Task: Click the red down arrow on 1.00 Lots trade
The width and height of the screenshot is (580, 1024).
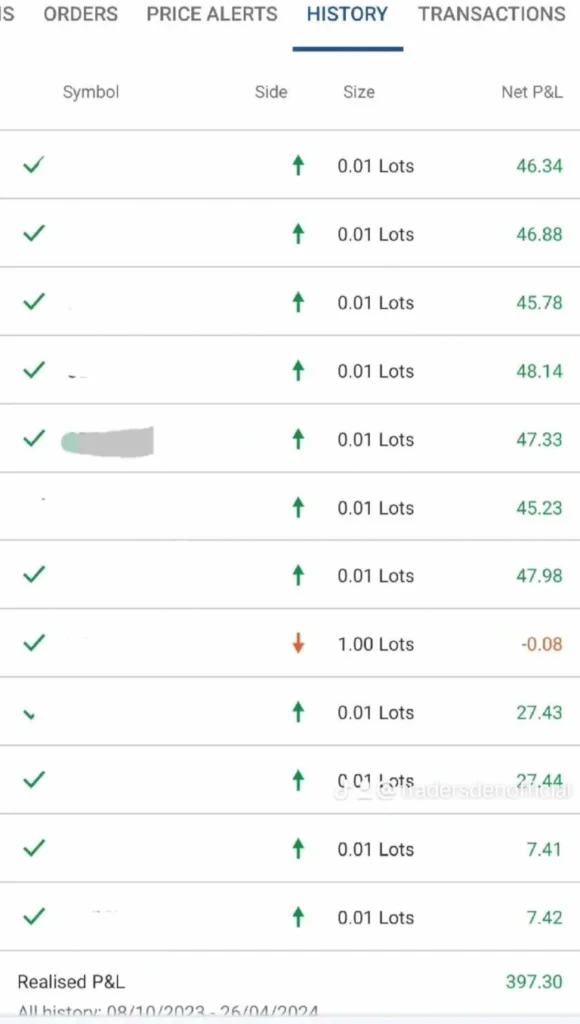Action: pyautogui.click(x=298, y=644)
